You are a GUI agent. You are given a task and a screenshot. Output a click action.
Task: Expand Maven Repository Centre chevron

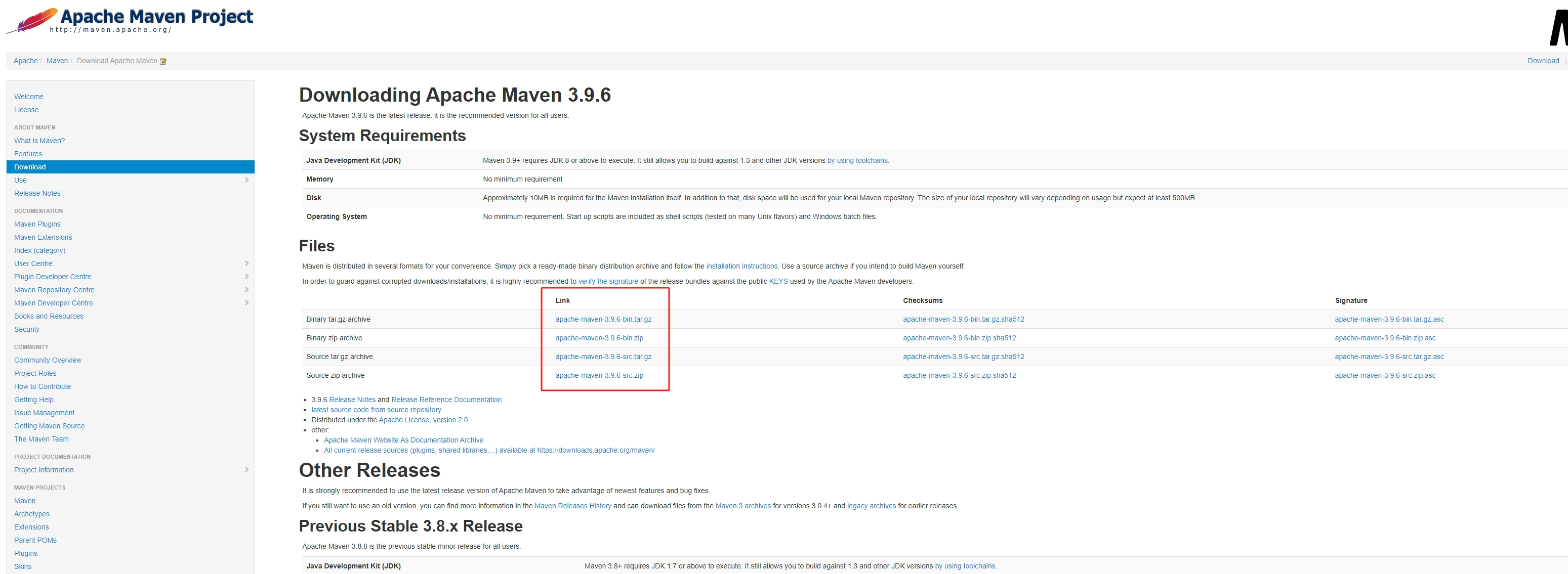pos(246,290)
